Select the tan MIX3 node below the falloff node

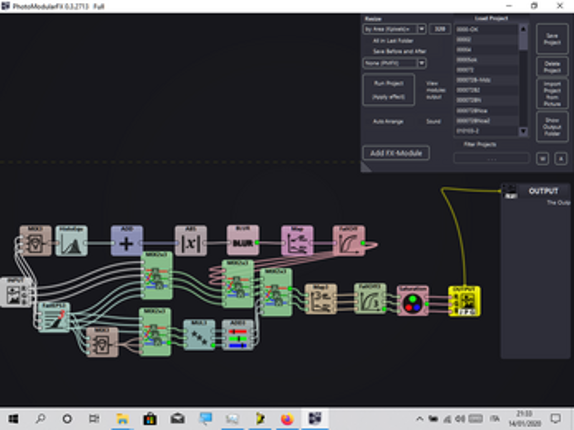pos(102,342)
